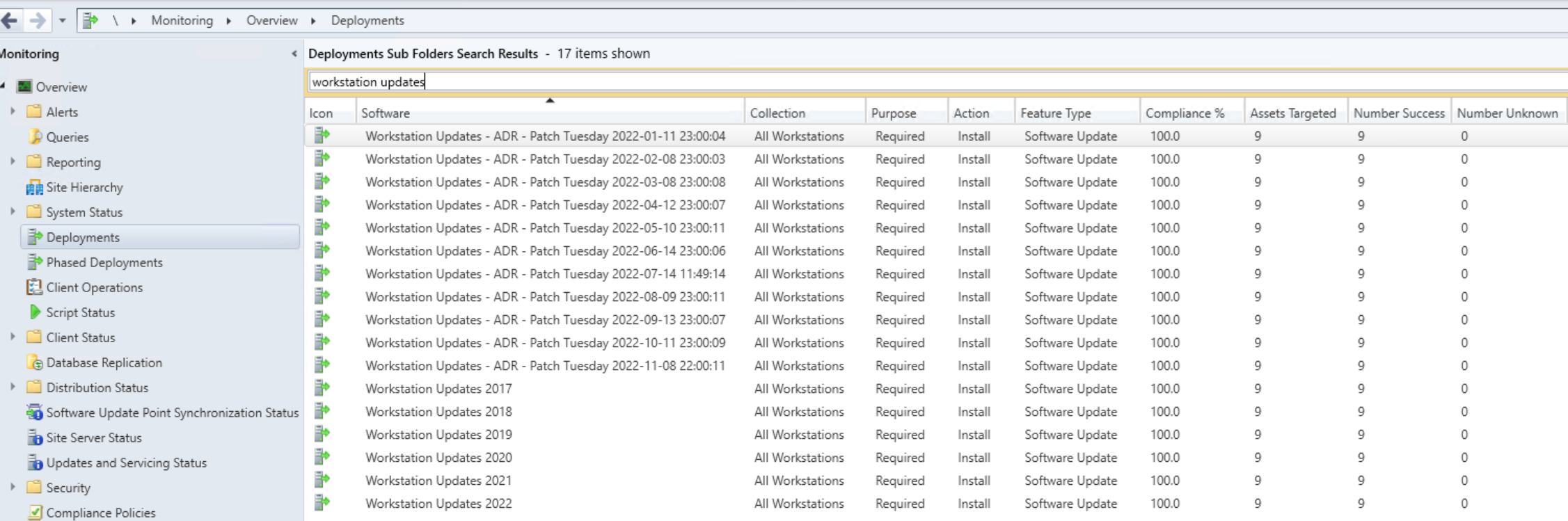Click the Client Operations icon
Screen dimensions: 1568x521
(x=34, y=287)
